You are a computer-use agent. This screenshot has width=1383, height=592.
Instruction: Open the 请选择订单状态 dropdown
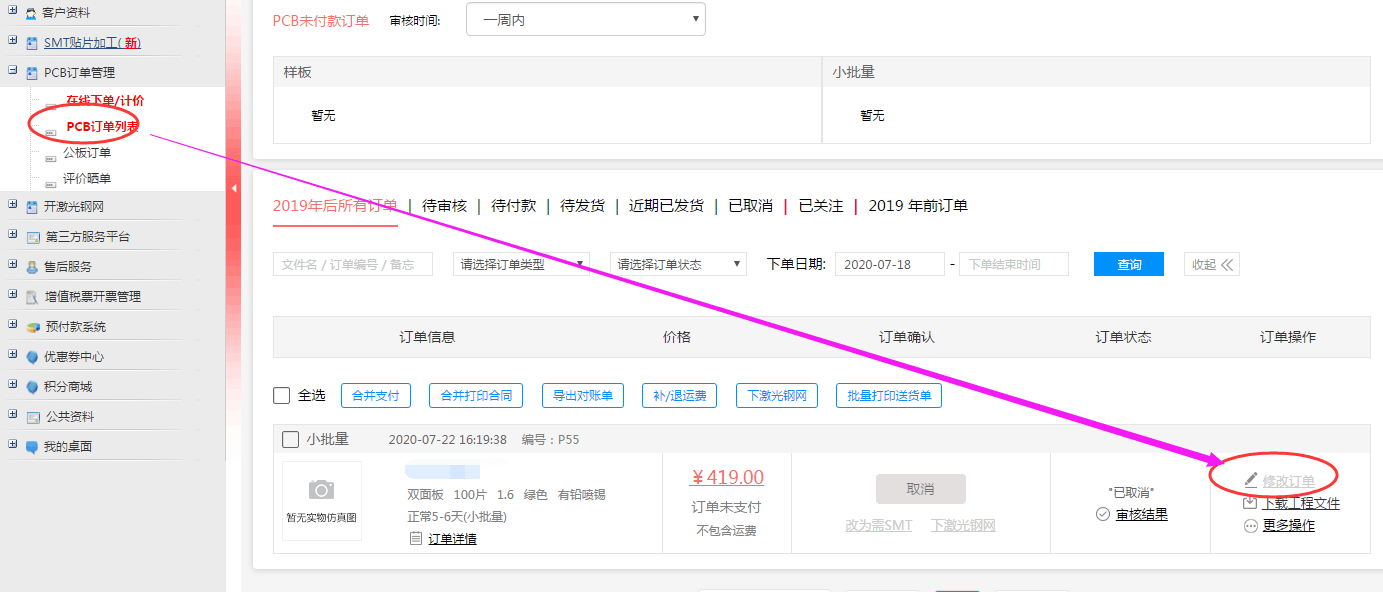pos(678,264)
